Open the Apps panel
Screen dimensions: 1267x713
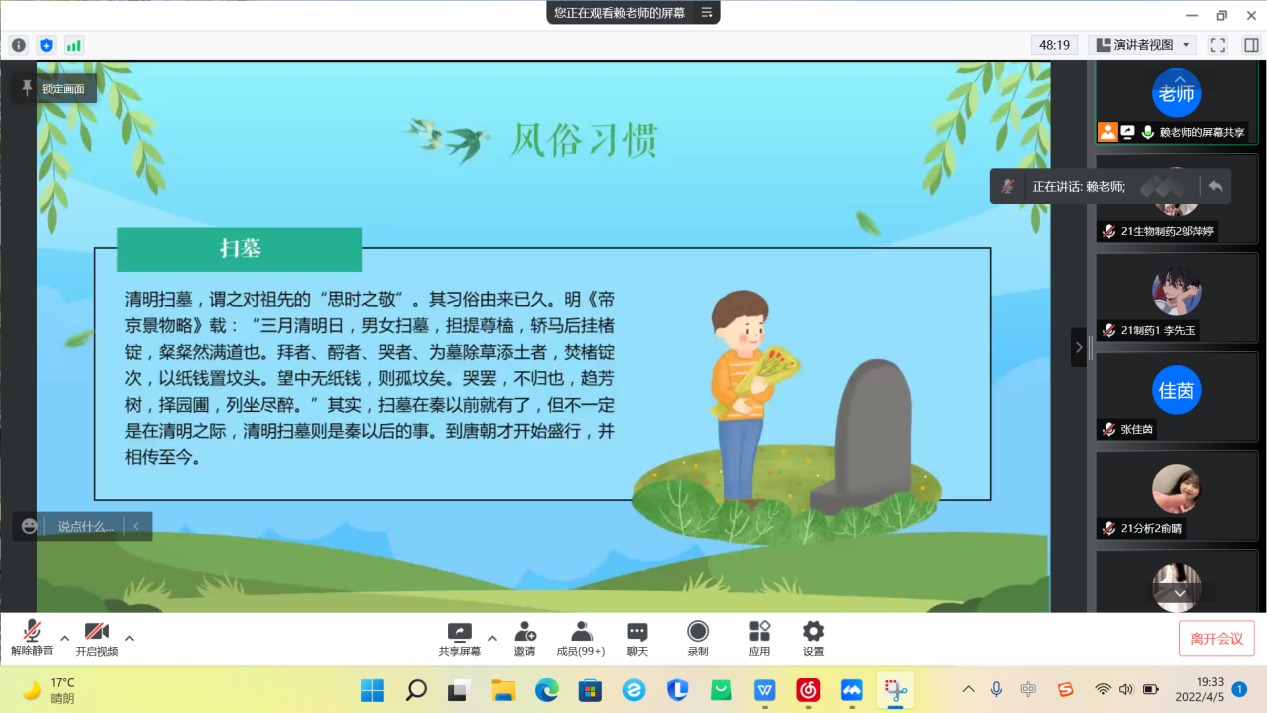pos(759,638)
